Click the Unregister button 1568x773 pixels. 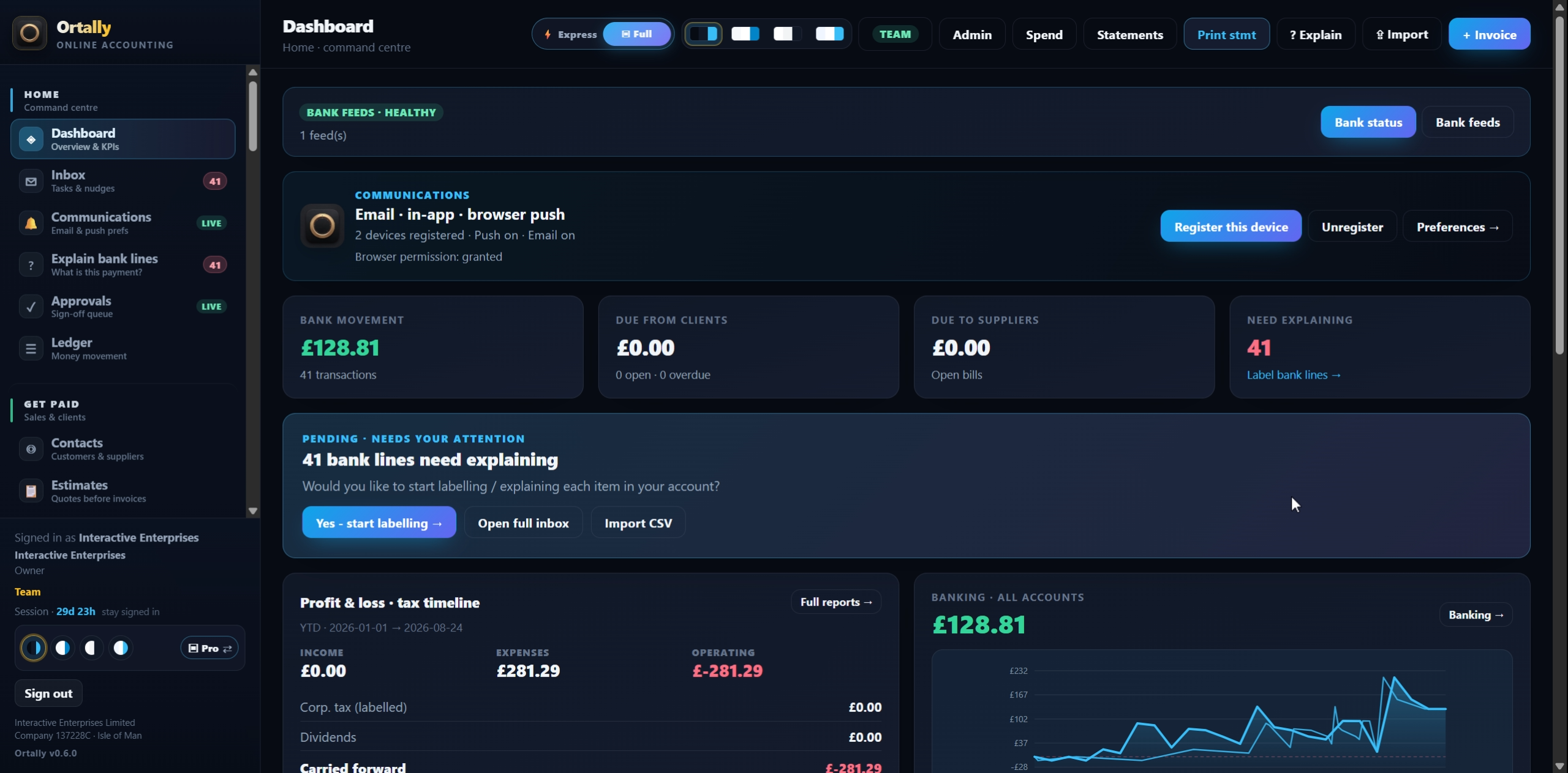[x=1352, y=227]
